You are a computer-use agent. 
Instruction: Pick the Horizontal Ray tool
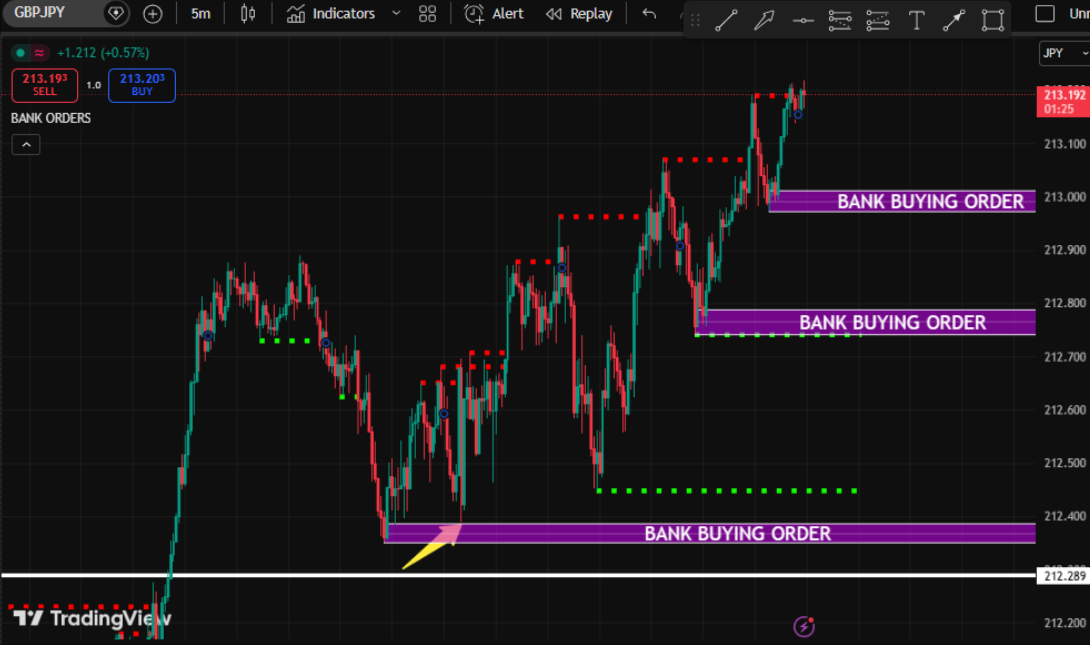(x=803, y=20)
